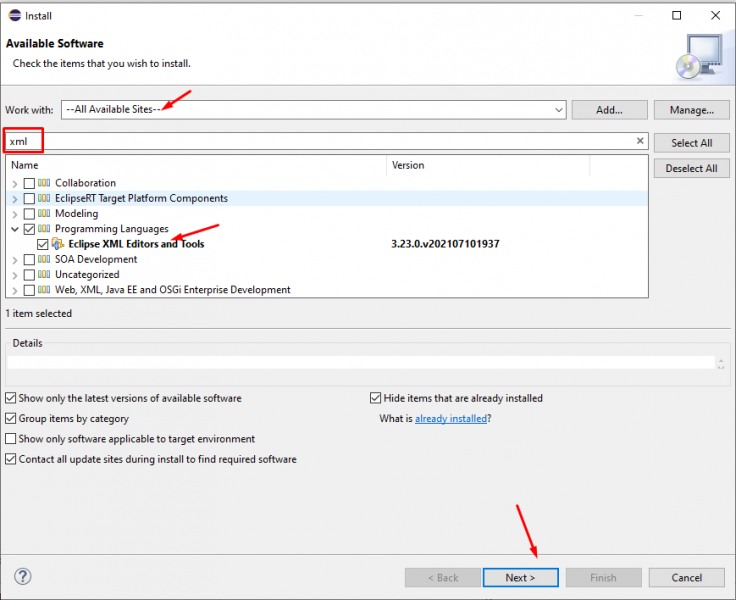Click the Programming Languages category icon
This screenshot has height=600, width=736.
tap(44, 229)
